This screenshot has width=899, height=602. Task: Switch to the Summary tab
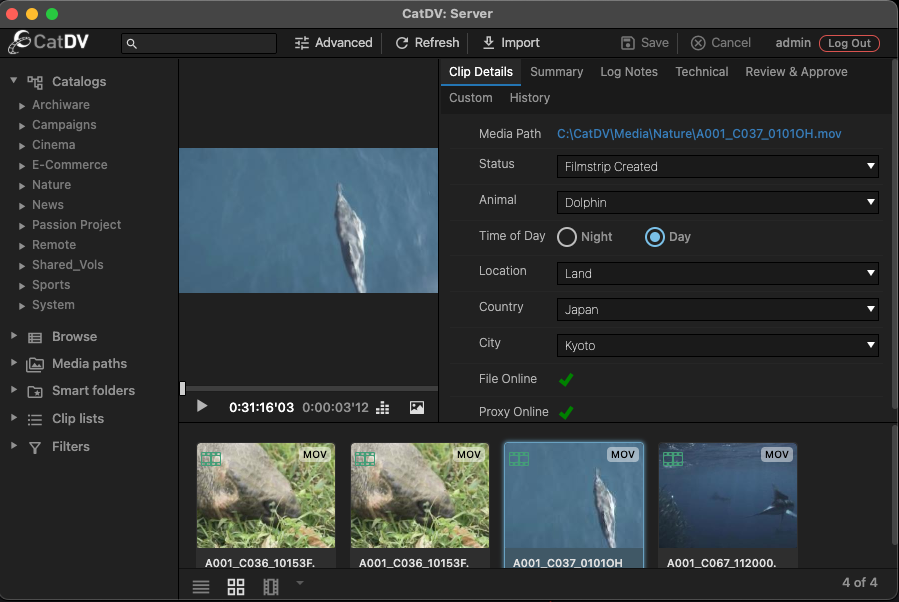[x=556, y=72]
